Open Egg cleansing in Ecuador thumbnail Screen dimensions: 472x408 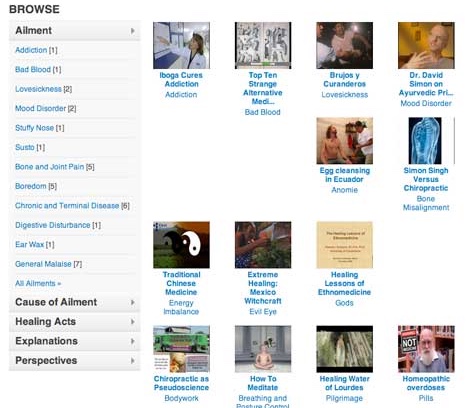click(345, 141)
